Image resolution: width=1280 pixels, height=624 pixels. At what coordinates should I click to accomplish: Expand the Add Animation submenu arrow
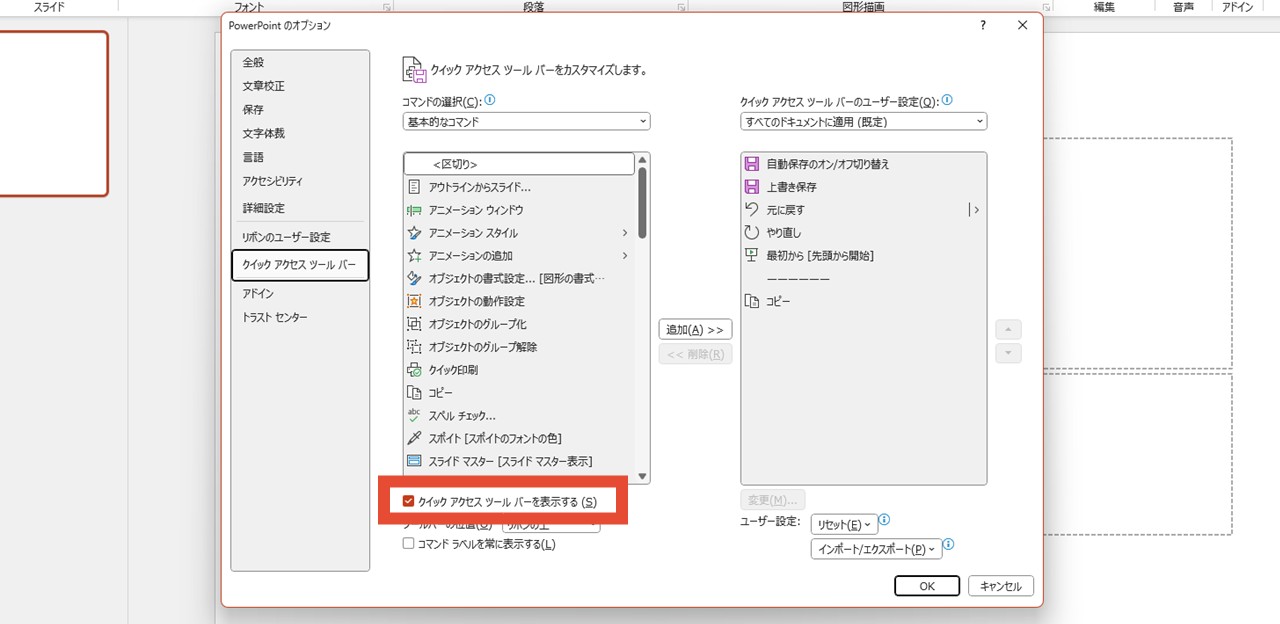pos(625,256)
